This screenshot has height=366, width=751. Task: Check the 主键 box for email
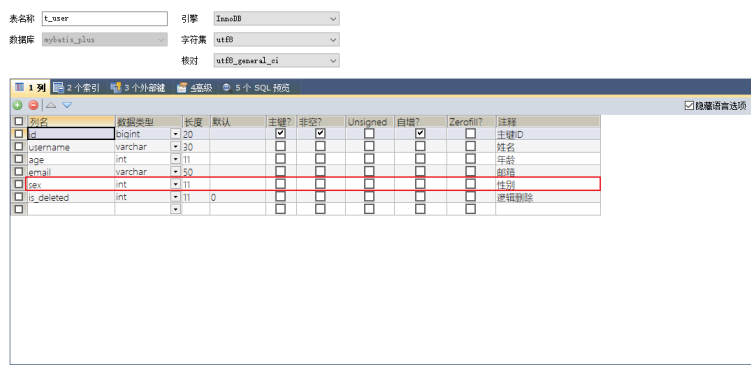[x=281, y=171]
